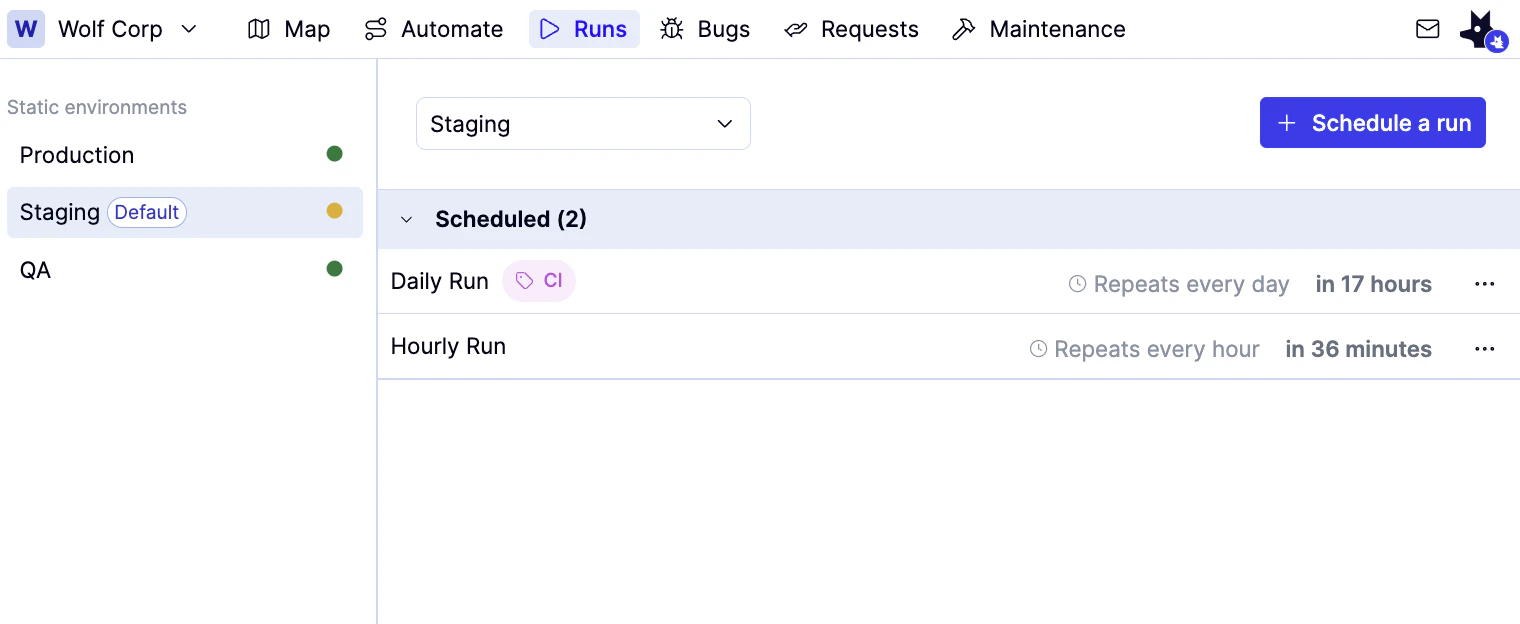
Task: Click the W workspace logo
Action: [25, 28]
